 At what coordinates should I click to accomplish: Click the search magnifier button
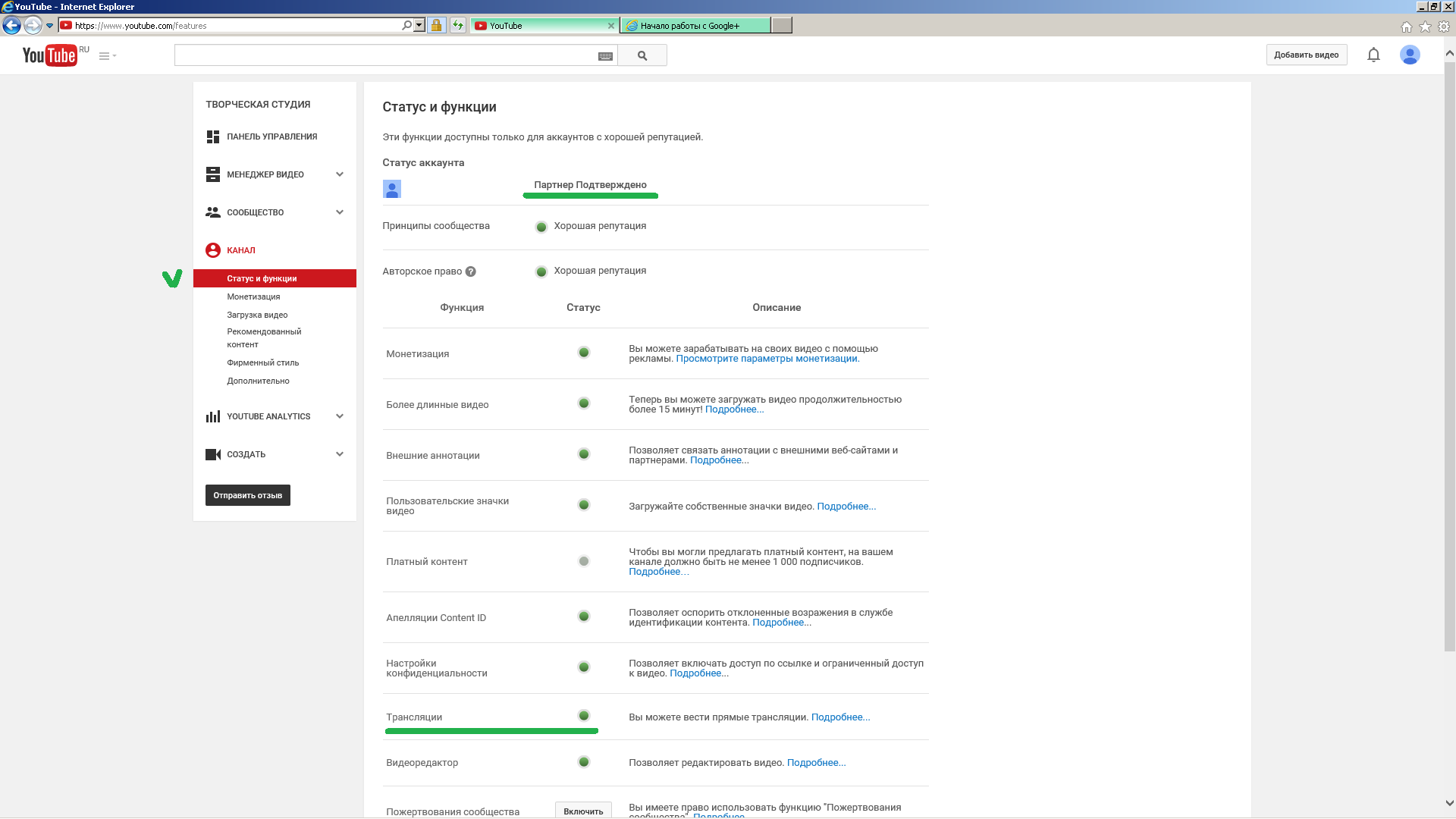click(x=642, y=55)
